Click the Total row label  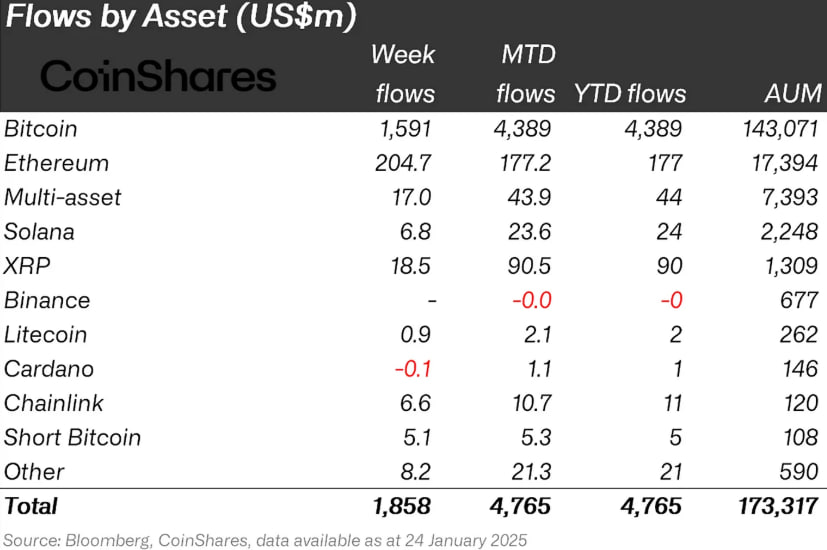point(31,506)
